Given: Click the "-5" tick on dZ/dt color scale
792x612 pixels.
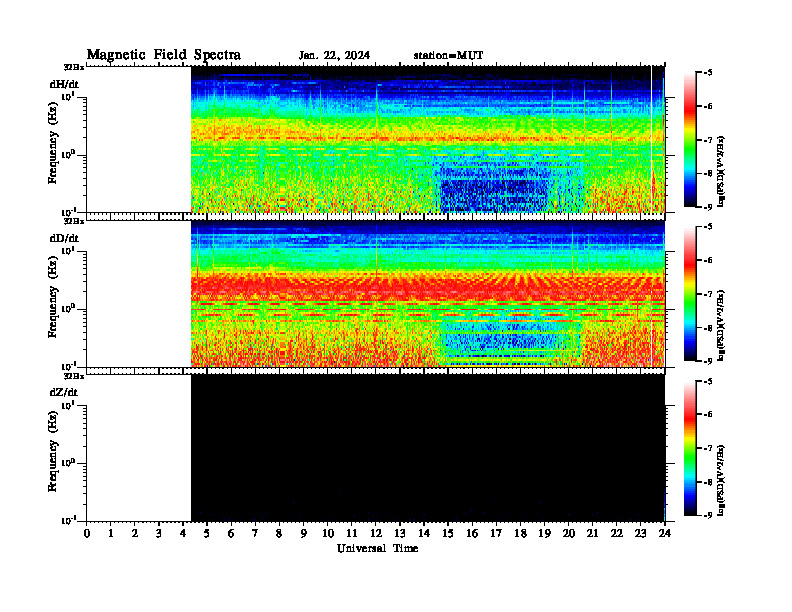Looking at the screenshot, I should [x=708, y=382].
